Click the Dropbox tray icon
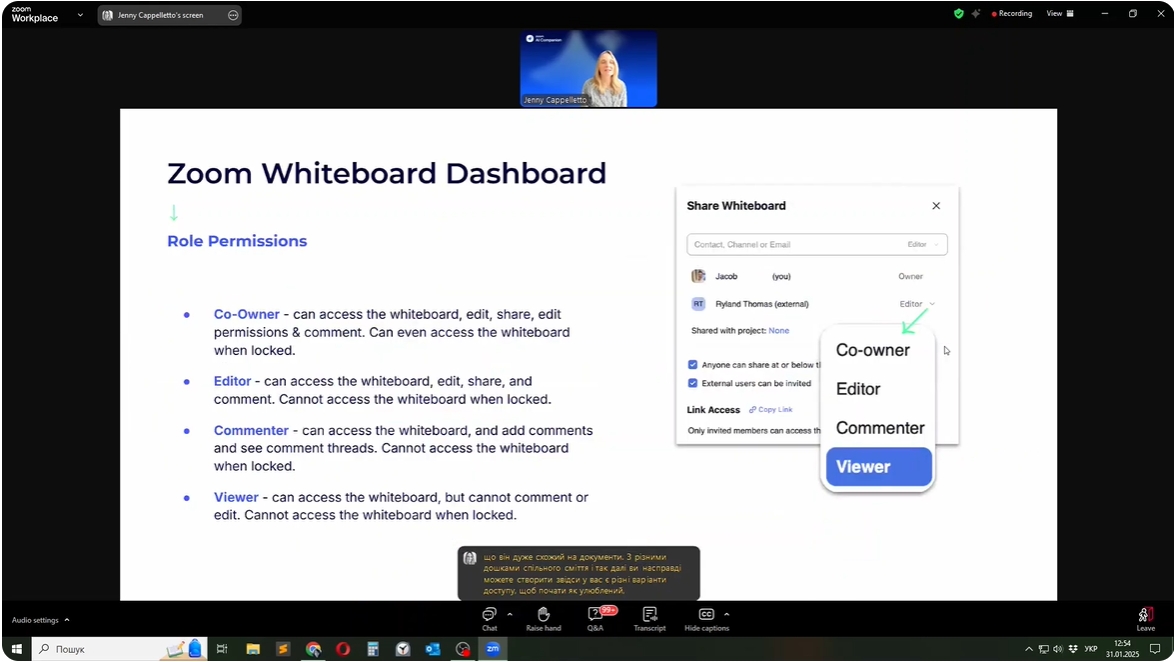The height and width of the screenshot is (662, 1174). pyautogui.click(x=1073, y=649)
